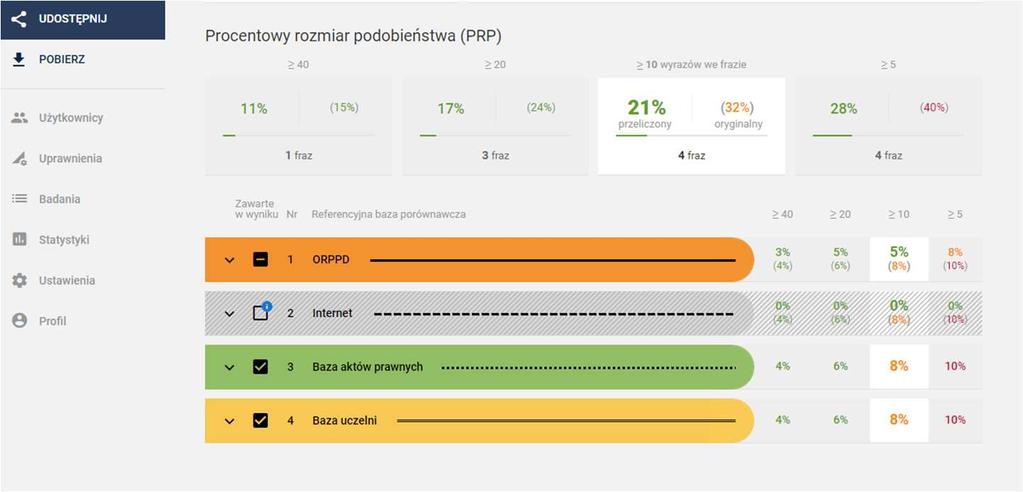Select the ≥ 40 threshold card showing 11%
Screen dimensions: 1023x492
298,126
